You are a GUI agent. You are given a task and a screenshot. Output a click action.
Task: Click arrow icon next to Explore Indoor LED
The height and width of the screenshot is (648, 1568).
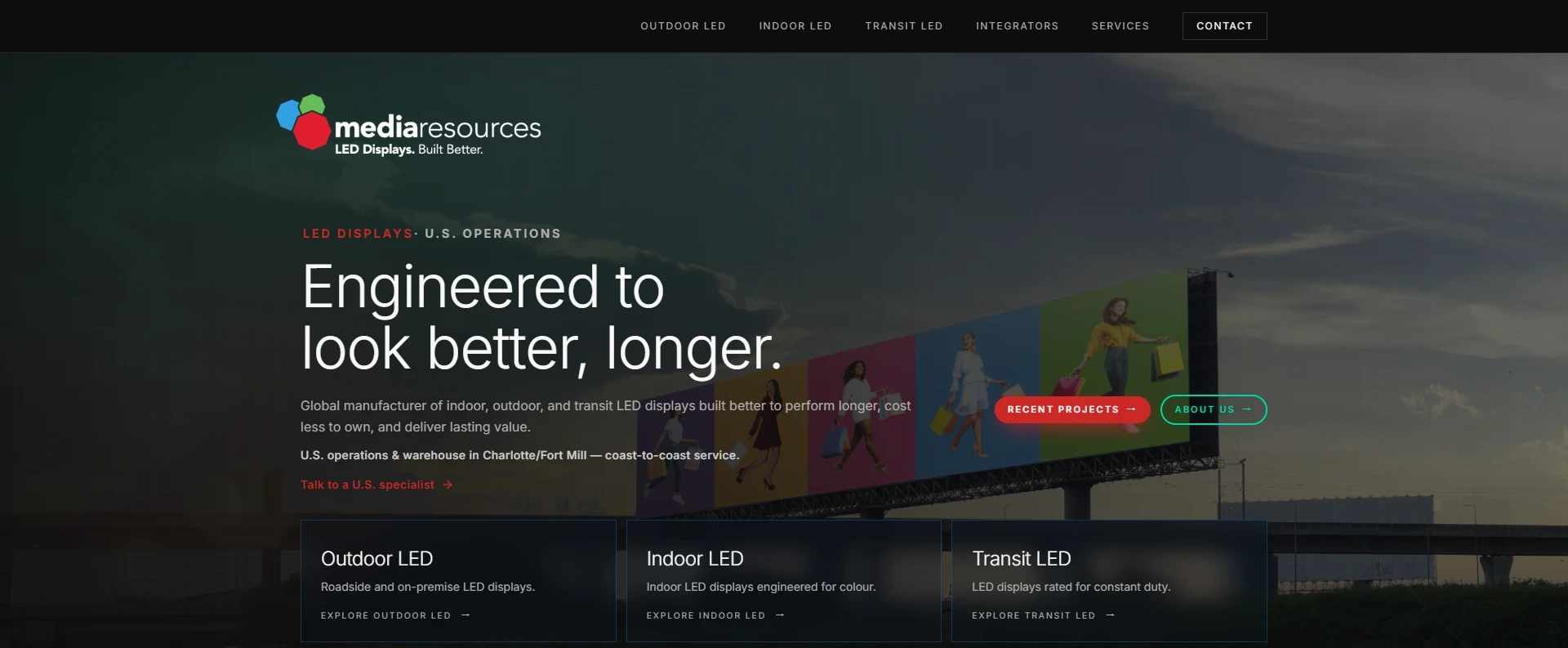(x=780, y=615)
